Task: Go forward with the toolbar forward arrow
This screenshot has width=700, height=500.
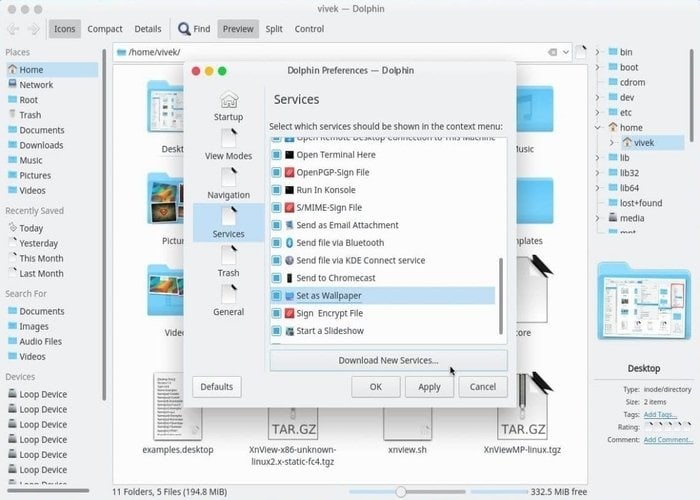Action: (33, 29)
